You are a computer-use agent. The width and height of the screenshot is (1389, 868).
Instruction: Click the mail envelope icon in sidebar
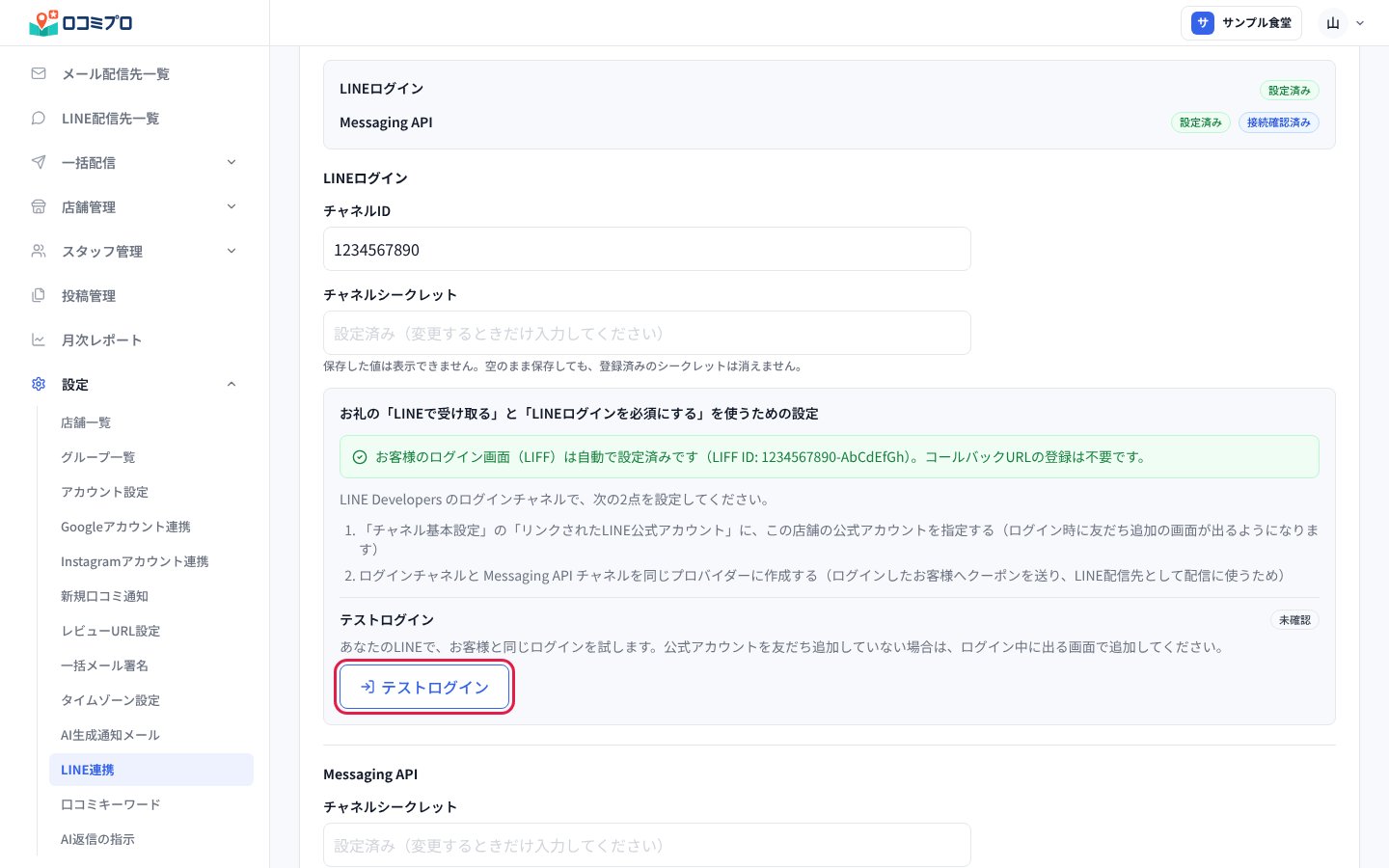coord(39,73)
